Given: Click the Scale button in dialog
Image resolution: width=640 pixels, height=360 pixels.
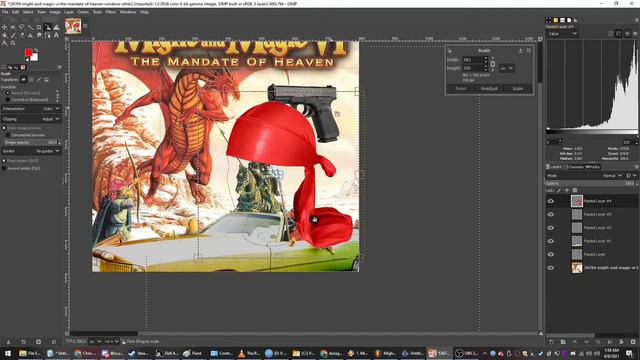Looking at the screenshot, I should pos(518,89).
